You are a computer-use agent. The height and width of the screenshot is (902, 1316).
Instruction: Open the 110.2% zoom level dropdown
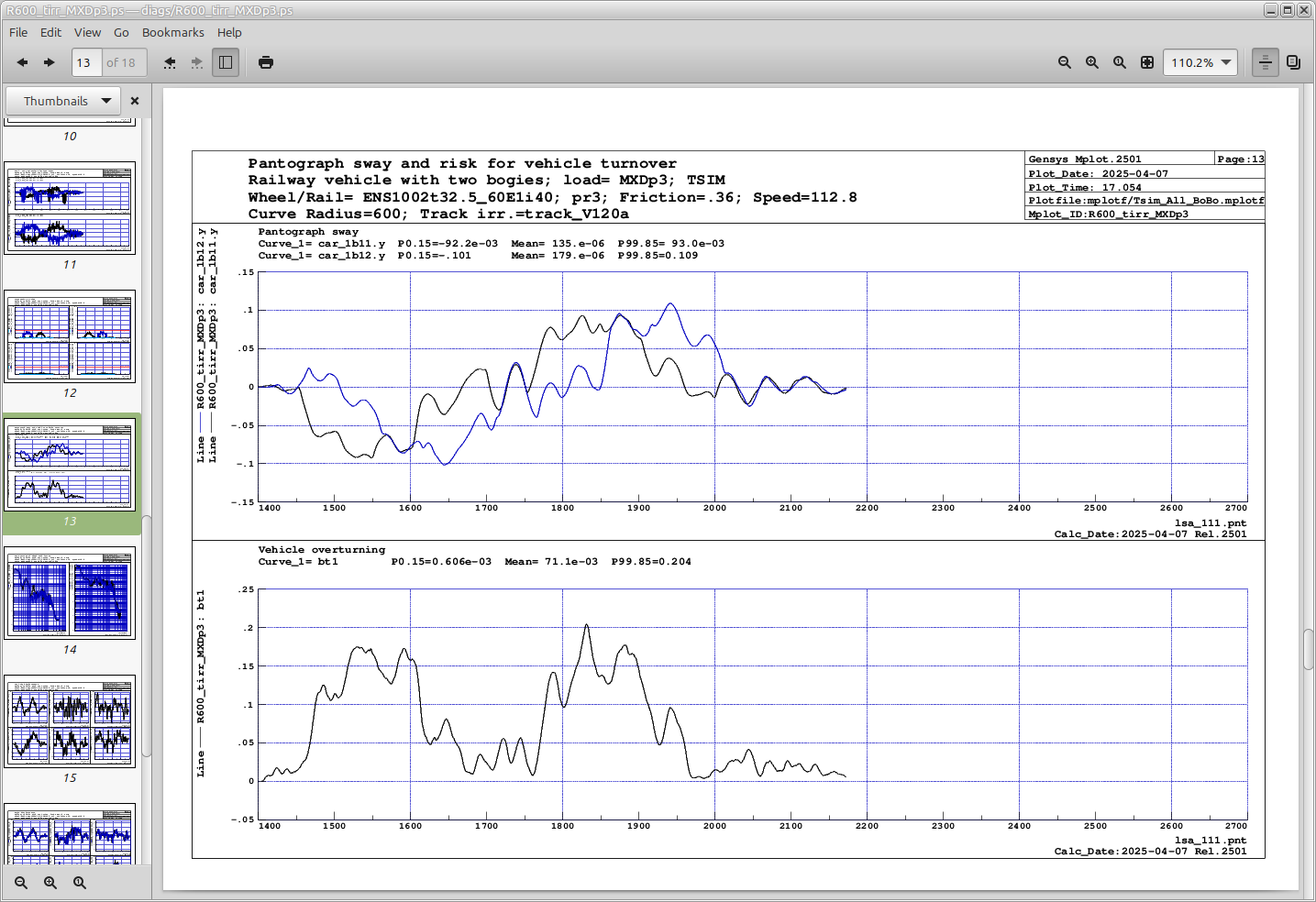[x=1200, y=62]
